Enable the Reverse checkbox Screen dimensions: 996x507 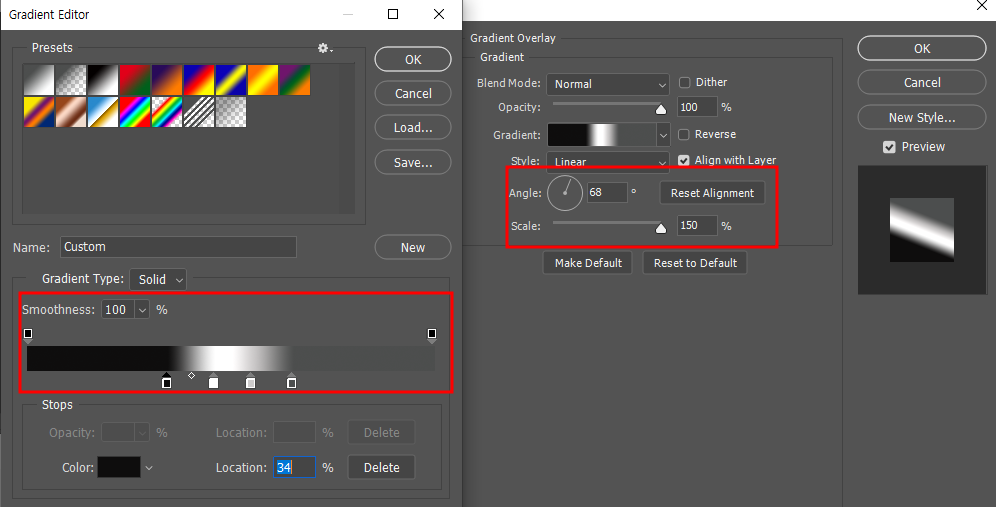click(684, 135)
